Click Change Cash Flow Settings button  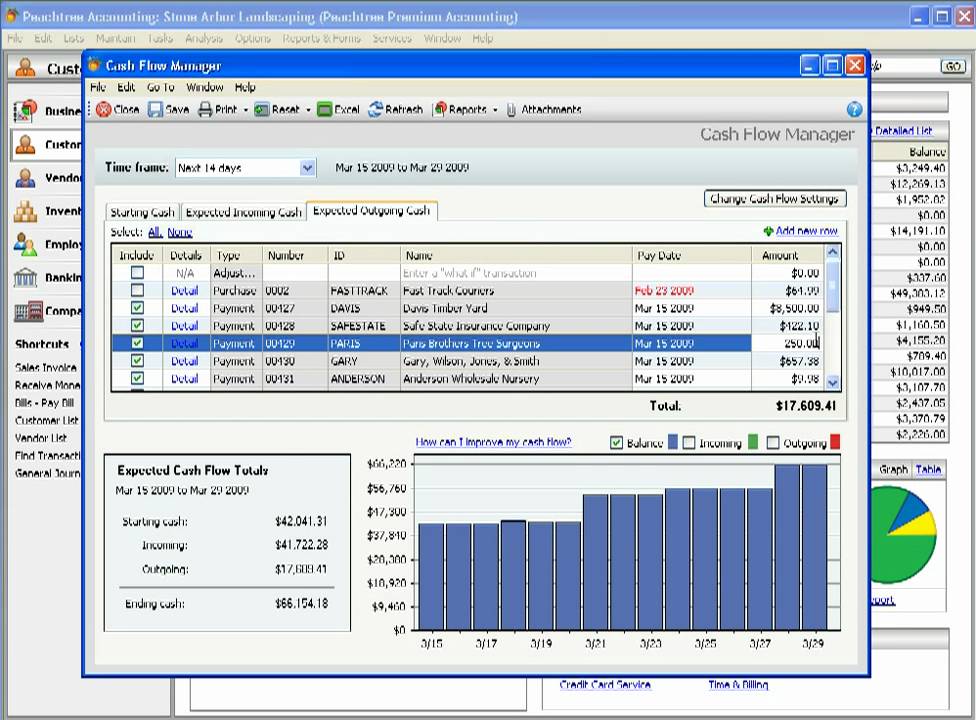coord(775,199)
